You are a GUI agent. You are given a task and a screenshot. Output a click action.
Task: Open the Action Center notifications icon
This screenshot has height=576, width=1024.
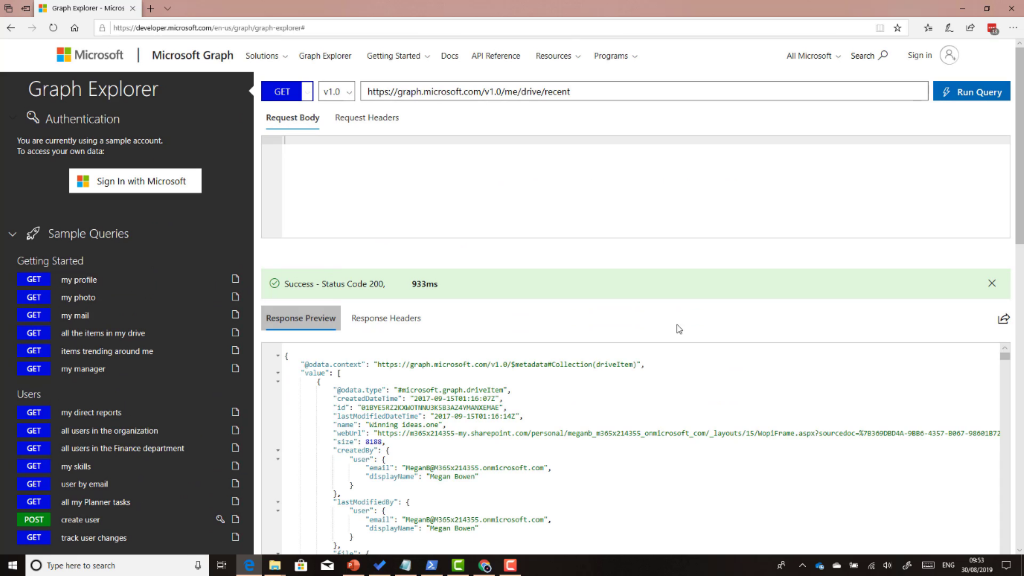1006,566
